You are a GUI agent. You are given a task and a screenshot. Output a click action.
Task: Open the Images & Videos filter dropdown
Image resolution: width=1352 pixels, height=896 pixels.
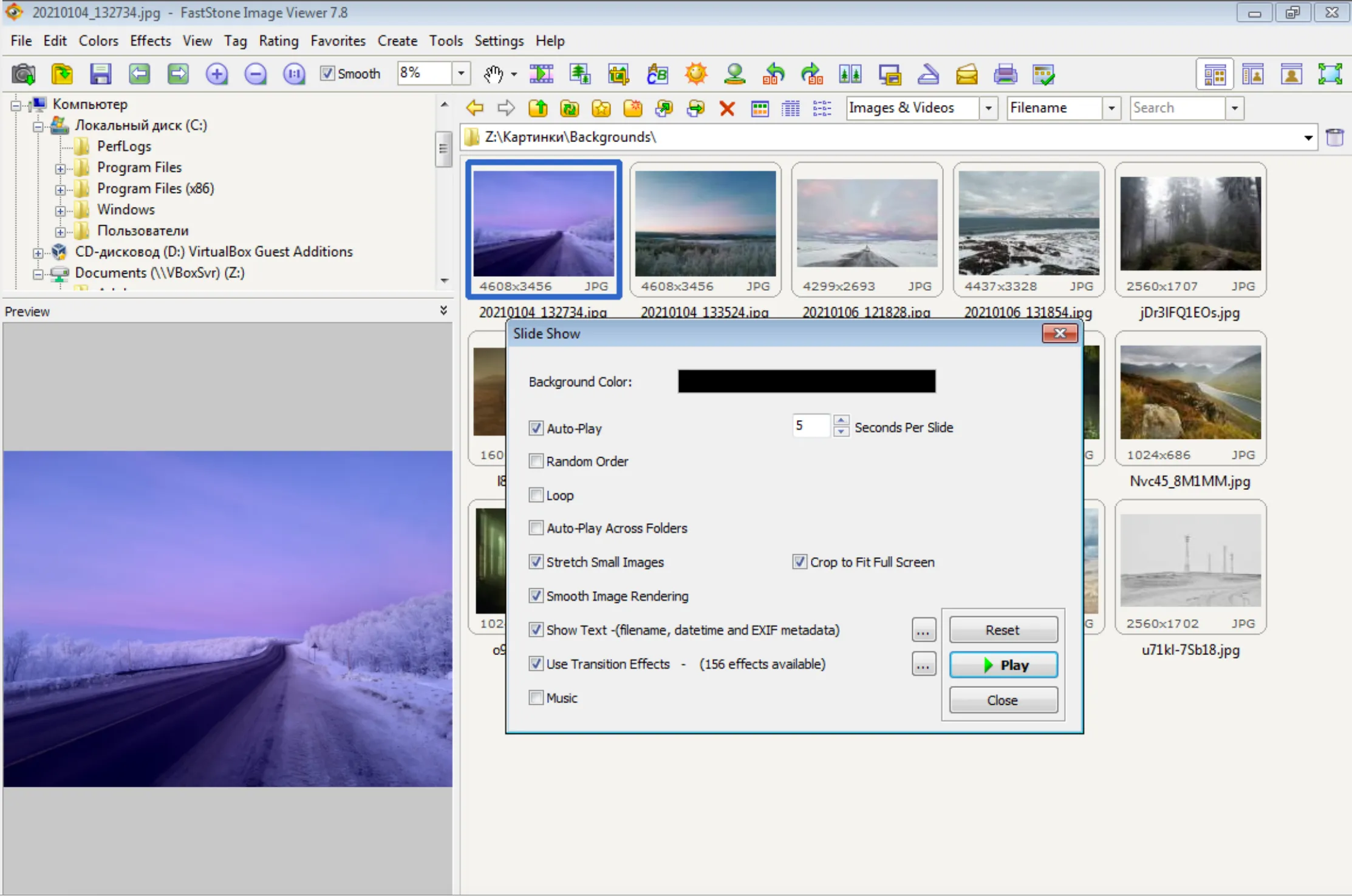988,108
